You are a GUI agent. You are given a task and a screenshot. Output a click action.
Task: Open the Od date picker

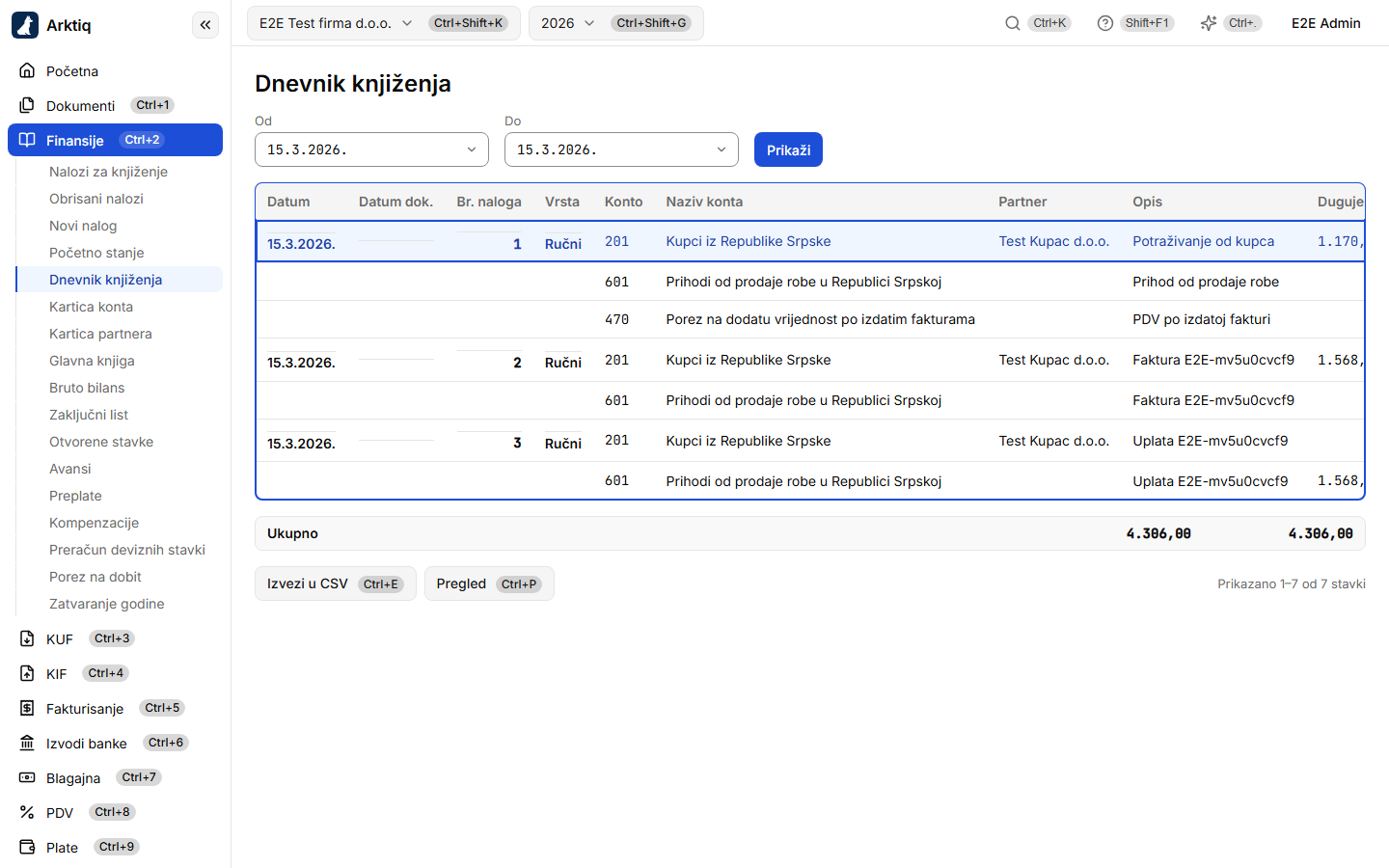click(371, 149)
